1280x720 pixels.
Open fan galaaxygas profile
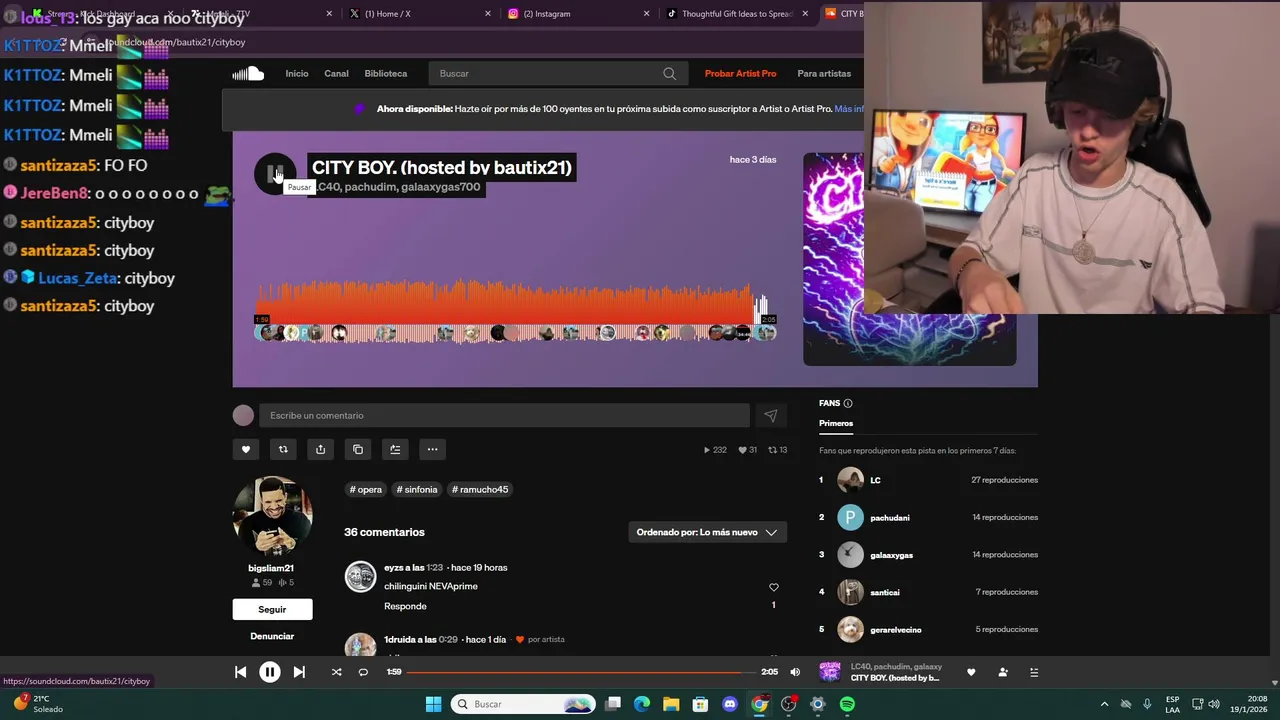[891, 555]
